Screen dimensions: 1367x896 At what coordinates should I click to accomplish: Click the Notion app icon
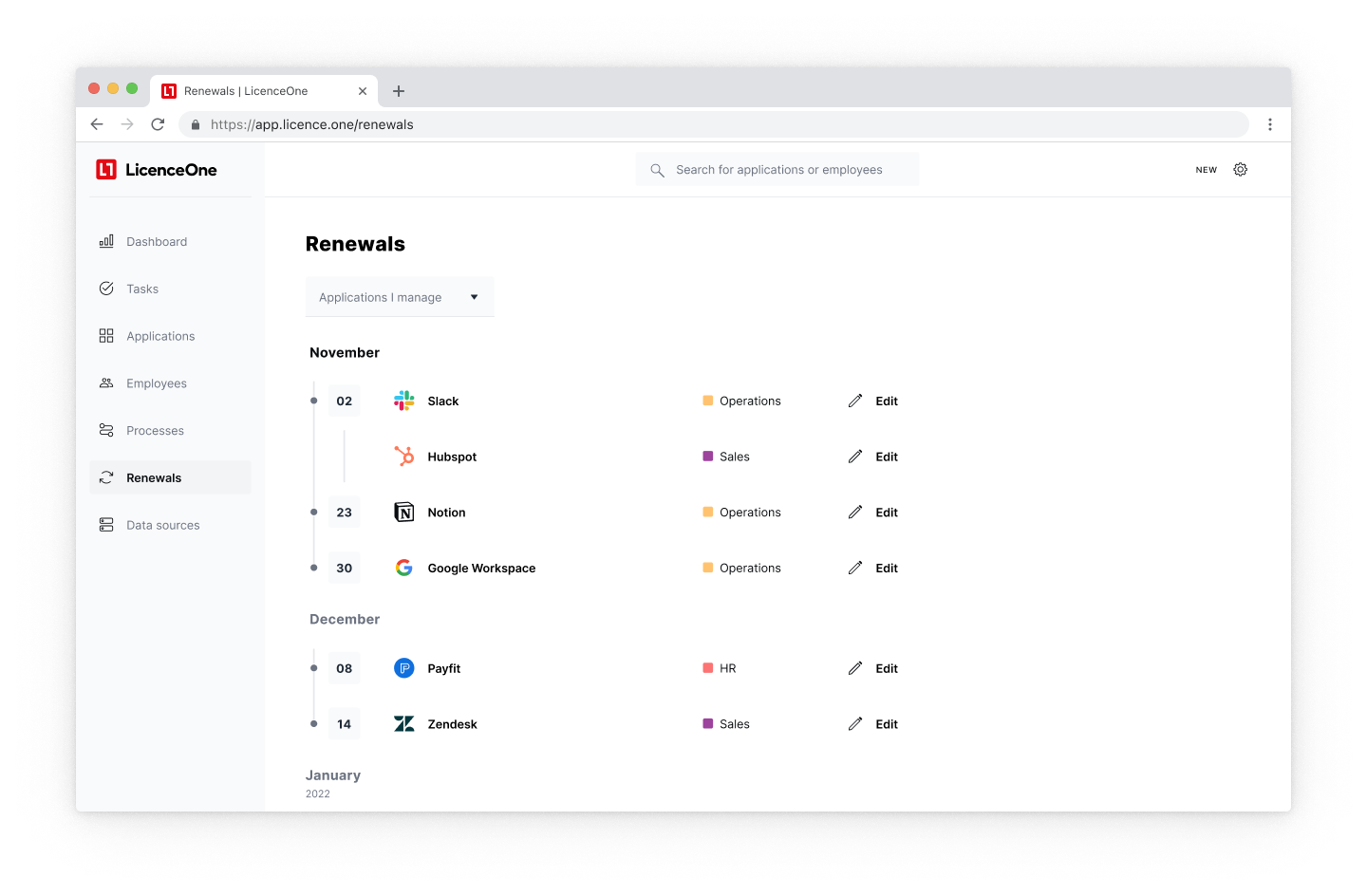click(x=404, y=513)
